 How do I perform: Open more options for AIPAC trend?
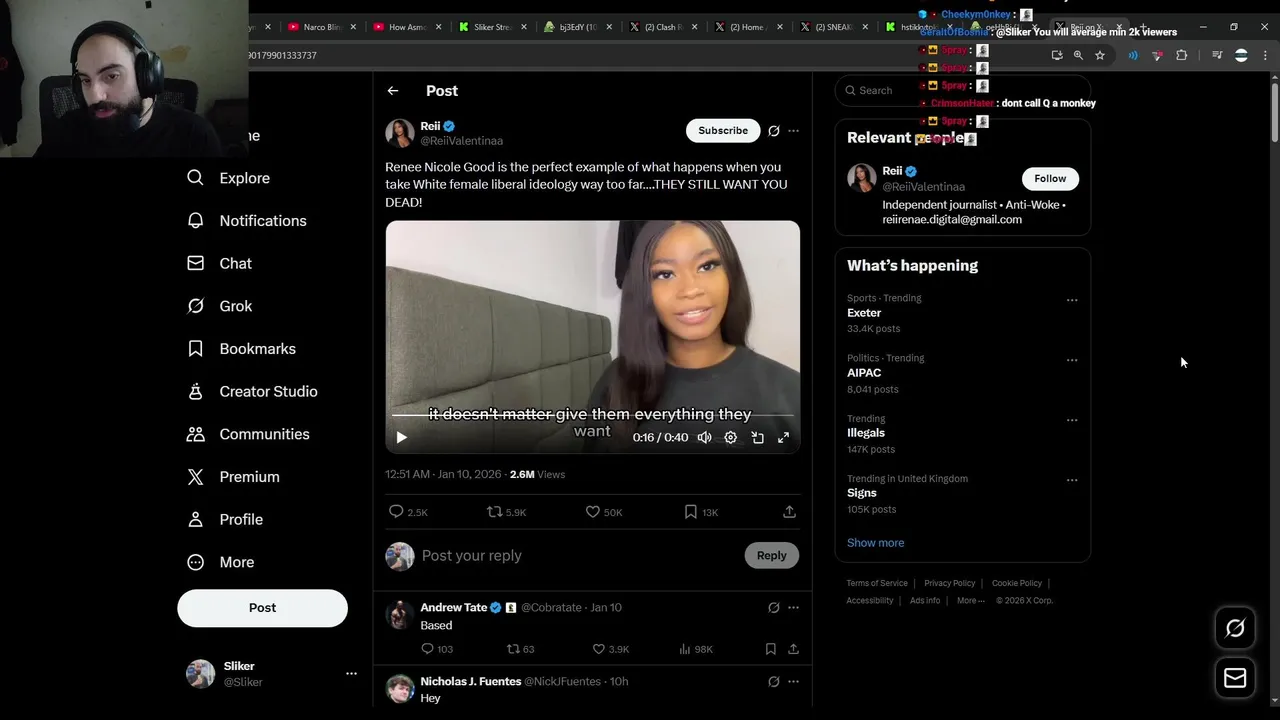(x=1072, y=360)
